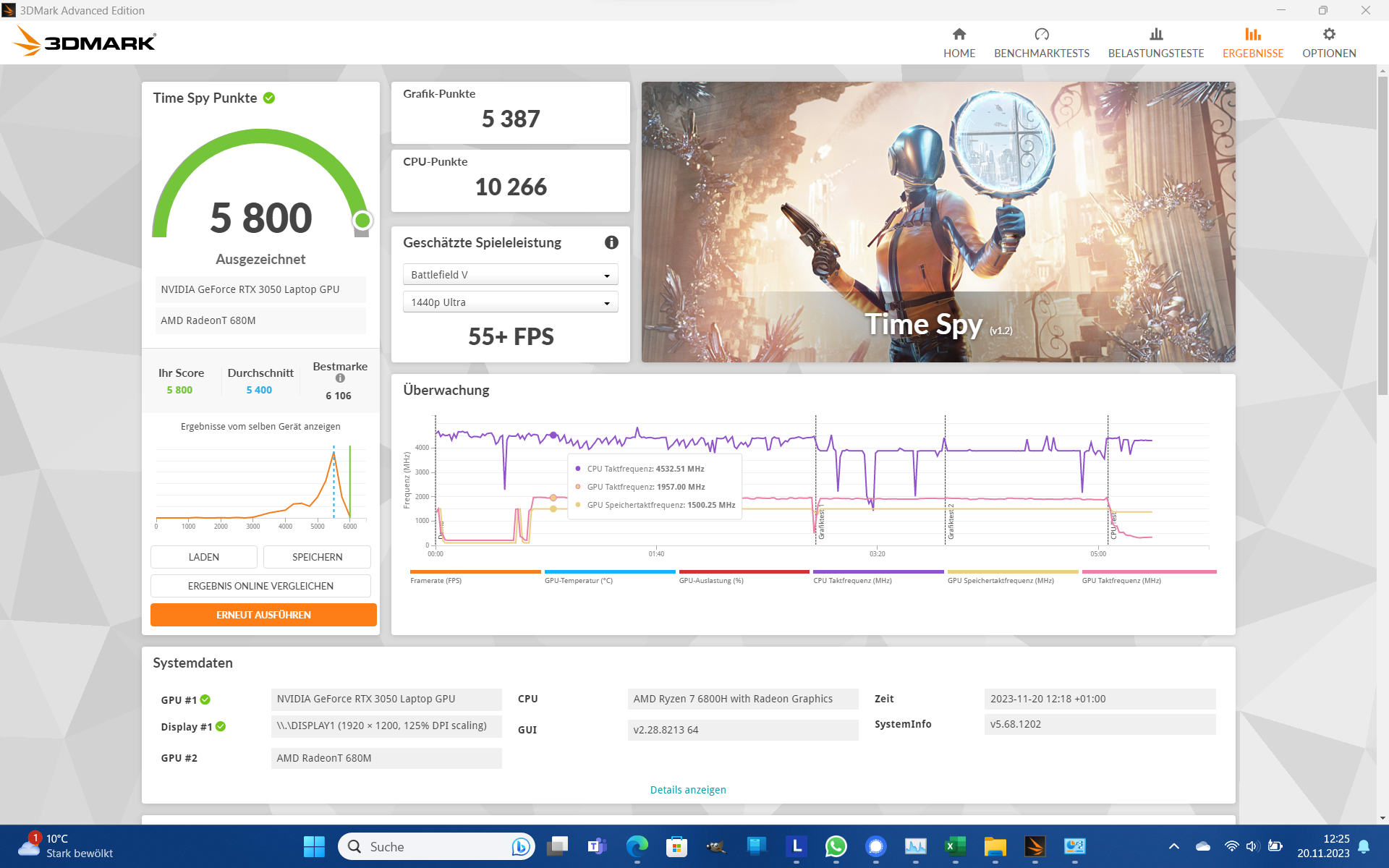This screenshot has width=1389, height=868.
Task: Open Optionen via the gear icon
Action: [1328, 42]
